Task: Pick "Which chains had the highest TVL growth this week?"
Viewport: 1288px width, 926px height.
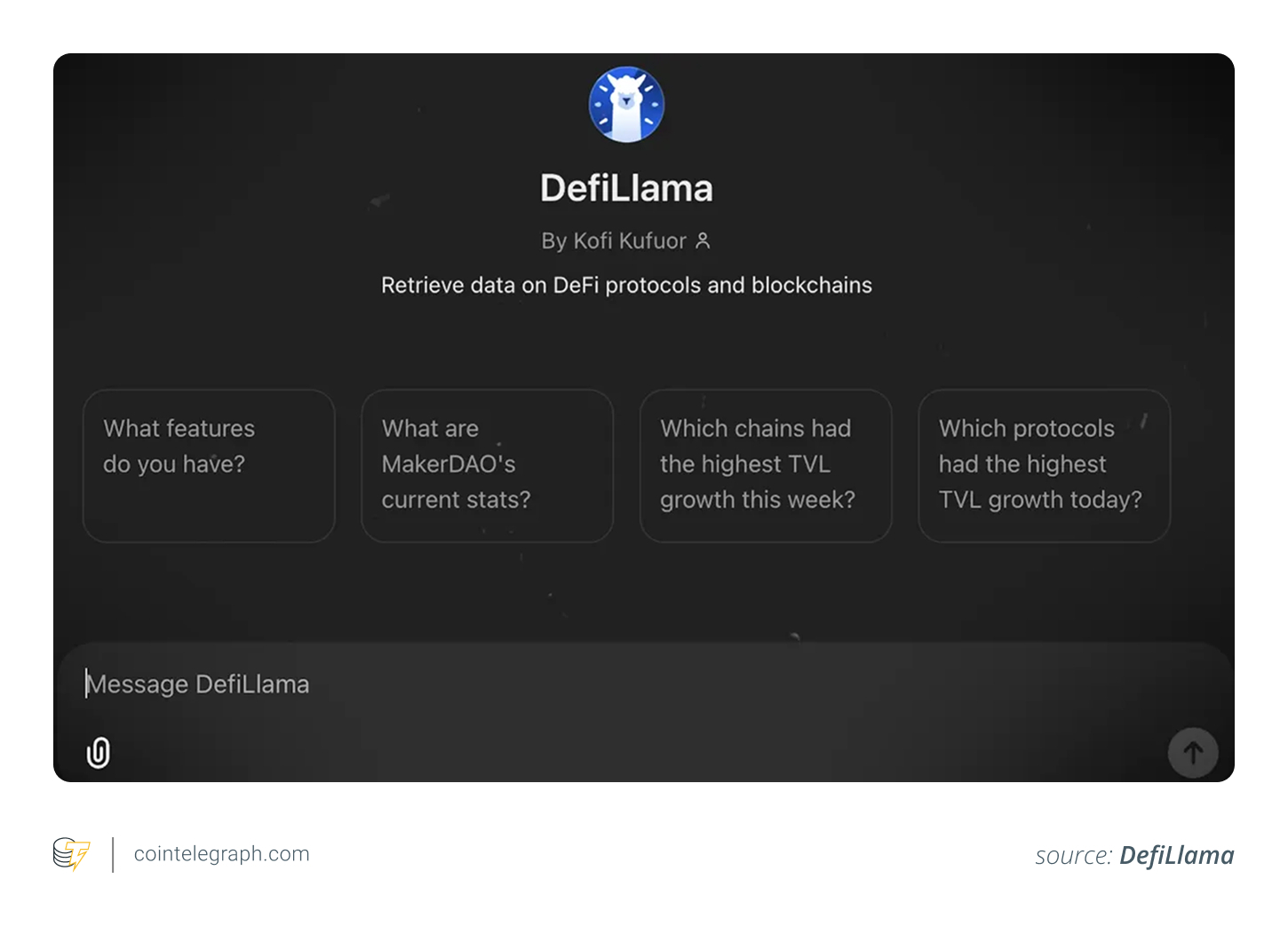Action: coord(766,465)
